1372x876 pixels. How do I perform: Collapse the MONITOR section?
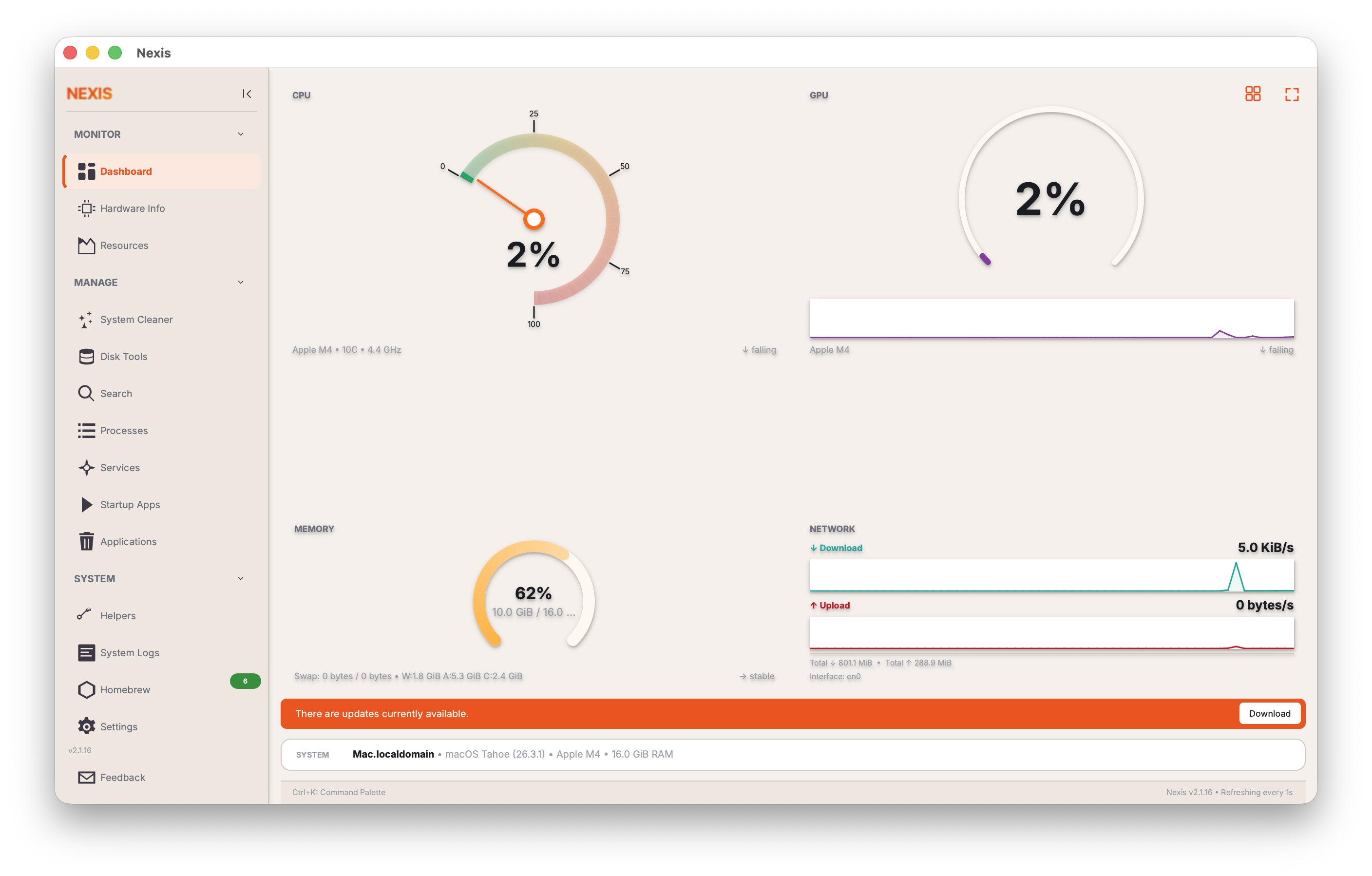coord(241,133)
